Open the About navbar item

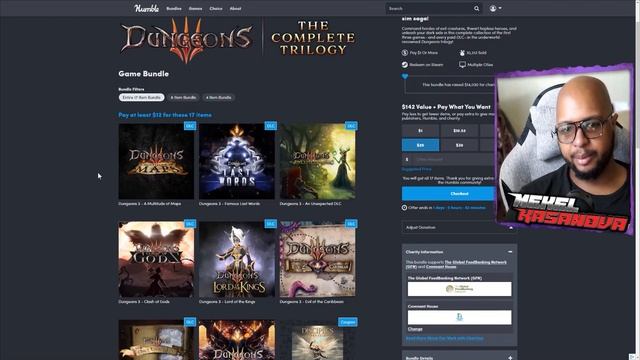click(236, 9)
